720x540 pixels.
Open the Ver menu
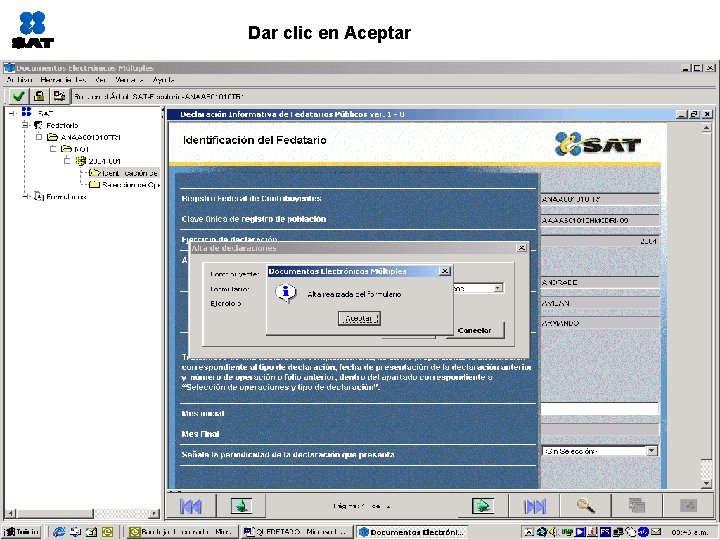(x=101, y=80)
